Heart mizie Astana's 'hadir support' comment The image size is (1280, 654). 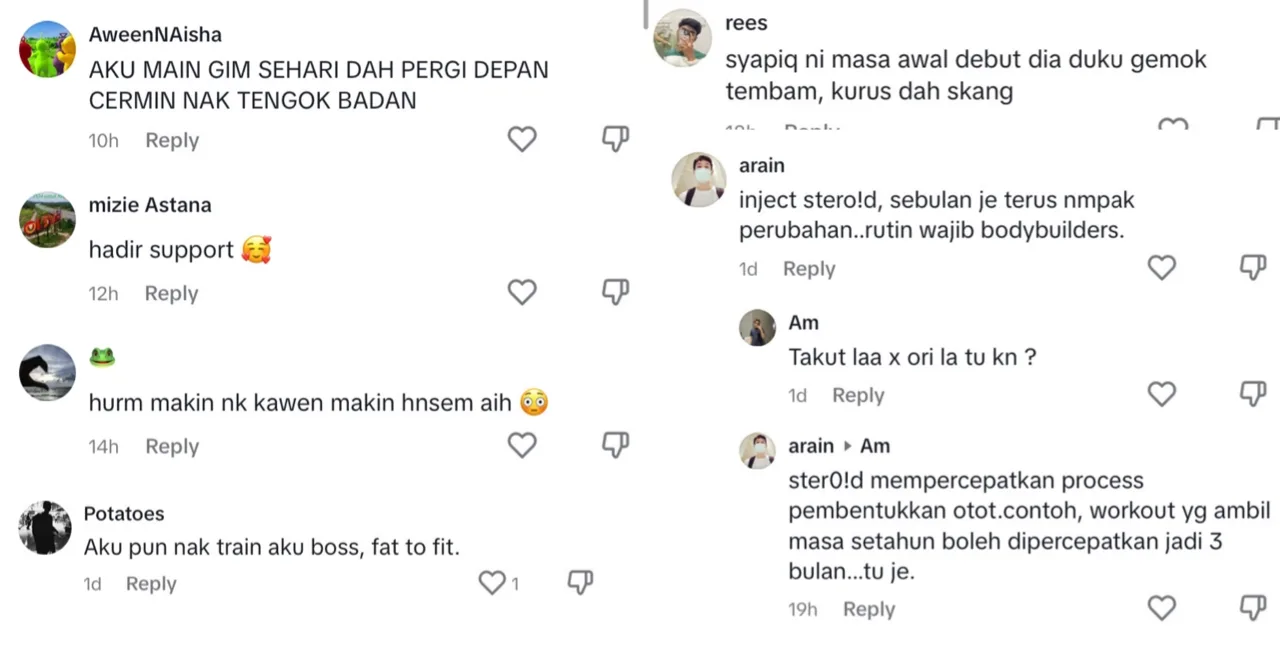click(x=522, y=292)
